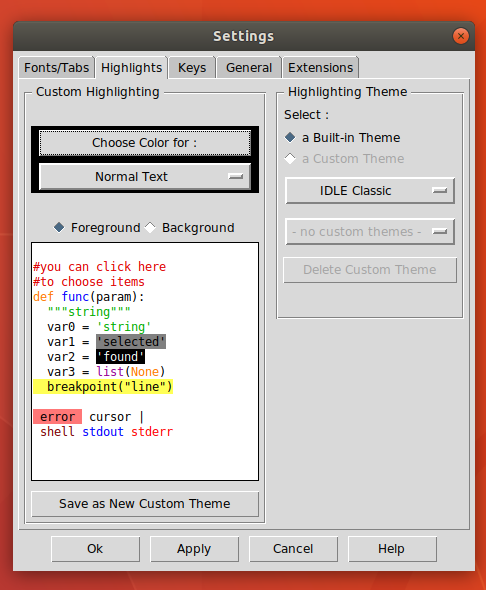Image resolution: width=486 pixels, height=590 pixels.
Task: Click the Help button
Action: [392, 549]
